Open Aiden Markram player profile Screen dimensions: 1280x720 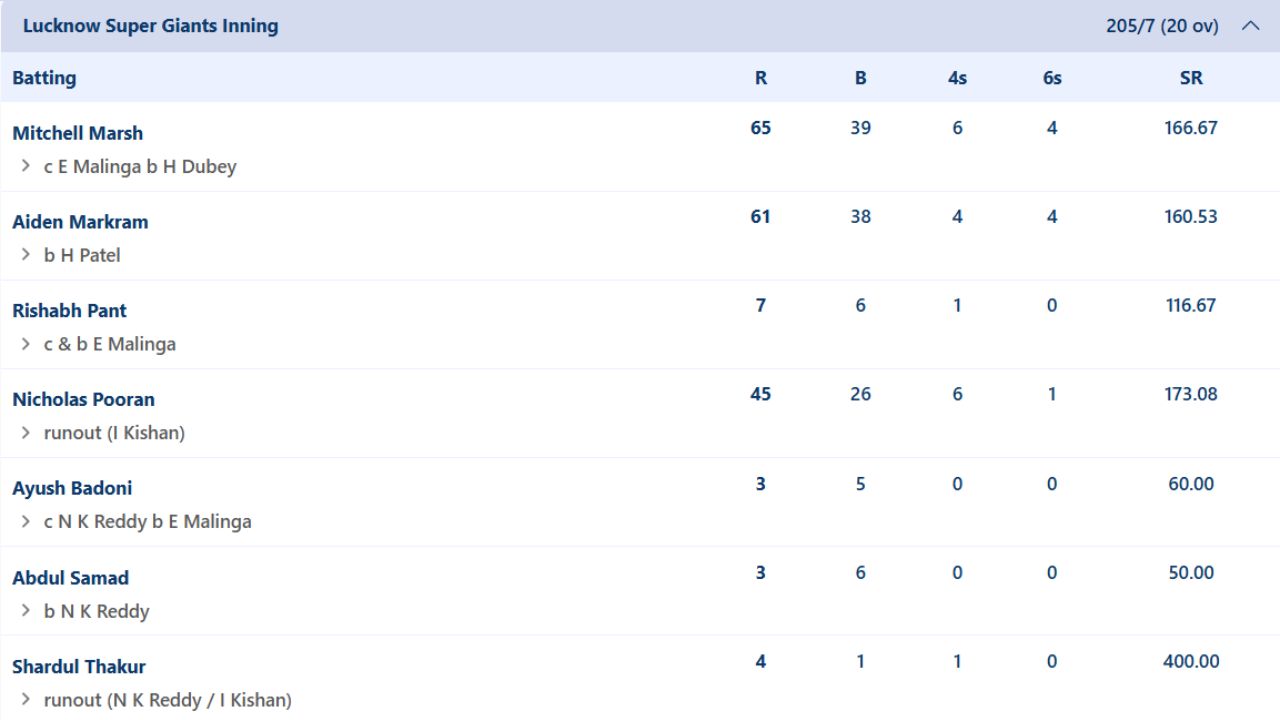pyautogui.click(x=80, y=222)
